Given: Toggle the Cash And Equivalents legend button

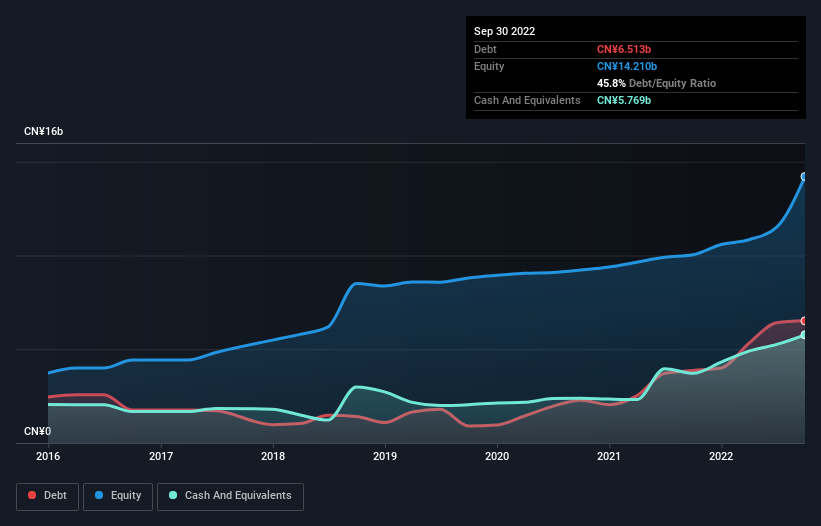Looking at the screenshot, I should [x=230, y=496].
